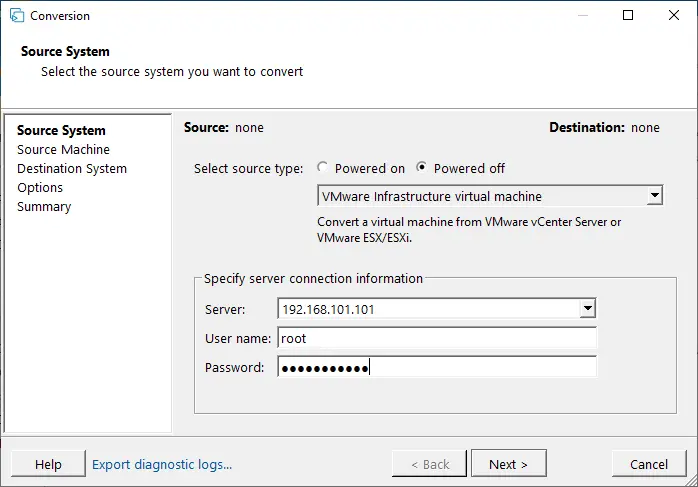Image resolution: width=698 pixels, height=487 pixels.
Task: Maximize the Conversion window
Action: (628, 15)
